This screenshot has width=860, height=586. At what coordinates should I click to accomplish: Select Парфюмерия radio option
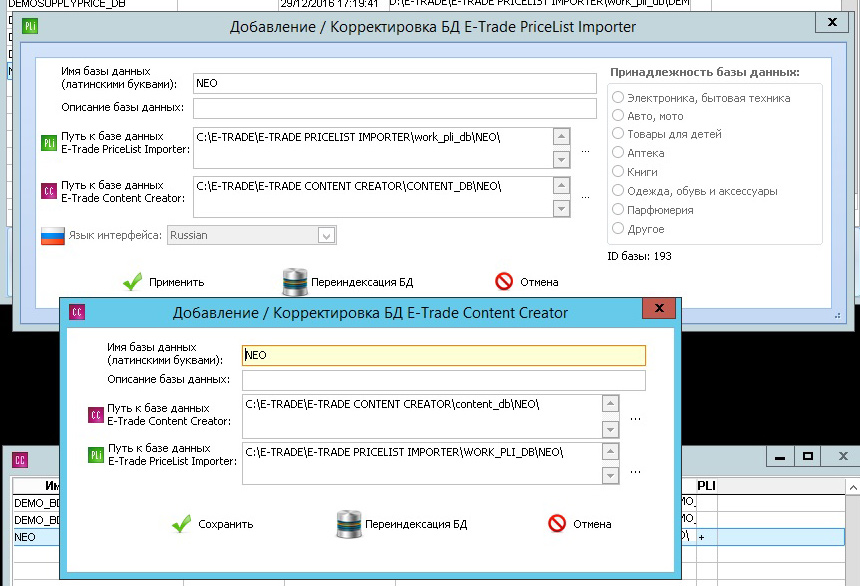(x=618, y=209)
